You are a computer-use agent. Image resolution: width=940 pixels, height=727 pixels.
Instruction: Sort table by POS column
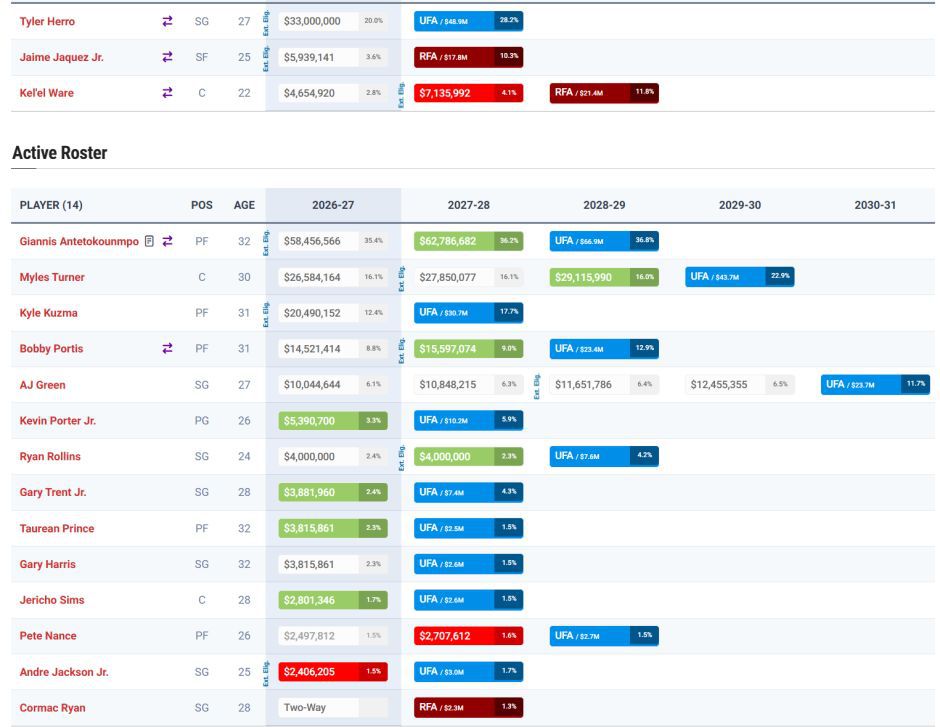[x=201, y=205]
